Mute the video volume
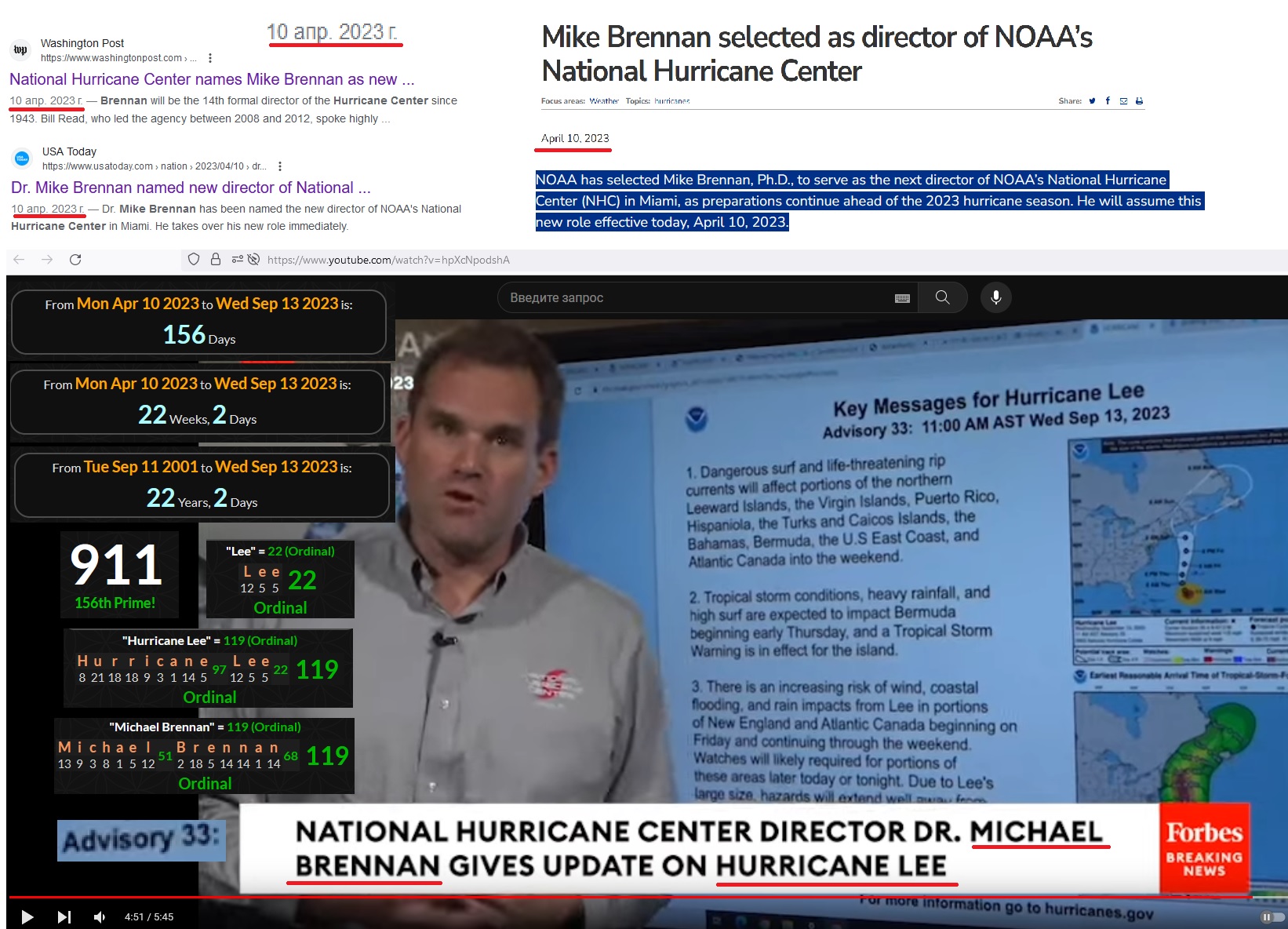The image size is (1288, 929). tap(100, 916)
